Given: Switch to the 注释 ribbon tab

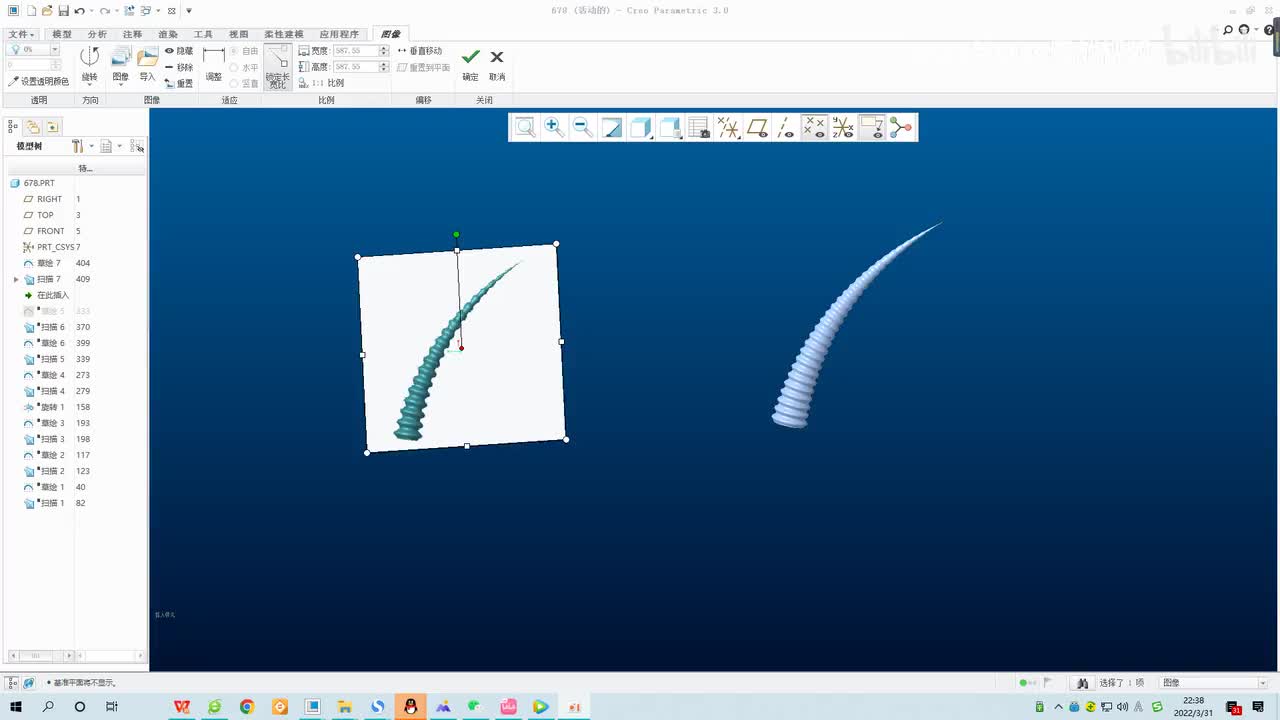Looking at the screenshot, I should click(x=132, y=34).
